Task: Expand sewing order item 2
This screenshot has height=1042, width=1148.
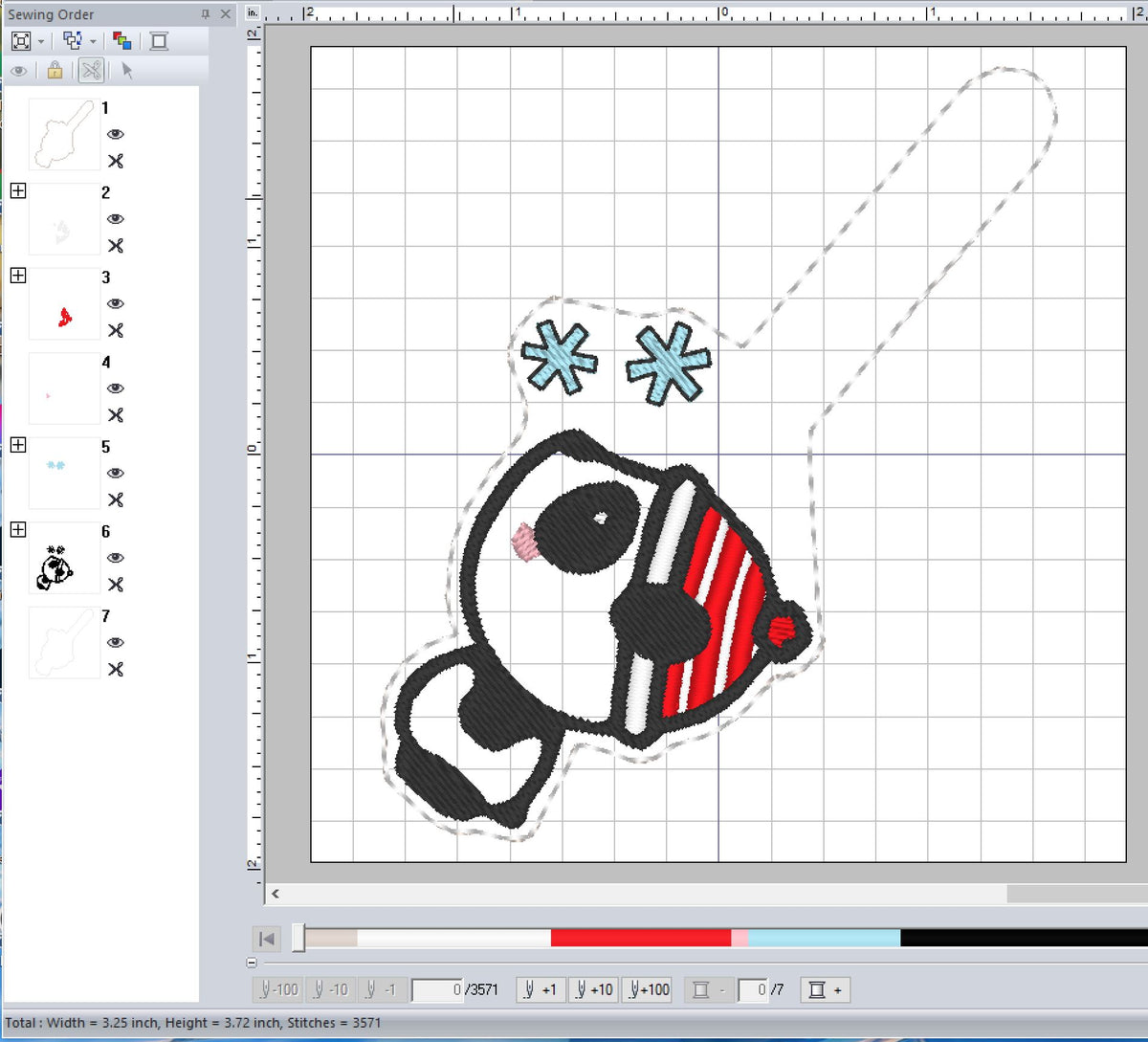Action: click(17, 191)
